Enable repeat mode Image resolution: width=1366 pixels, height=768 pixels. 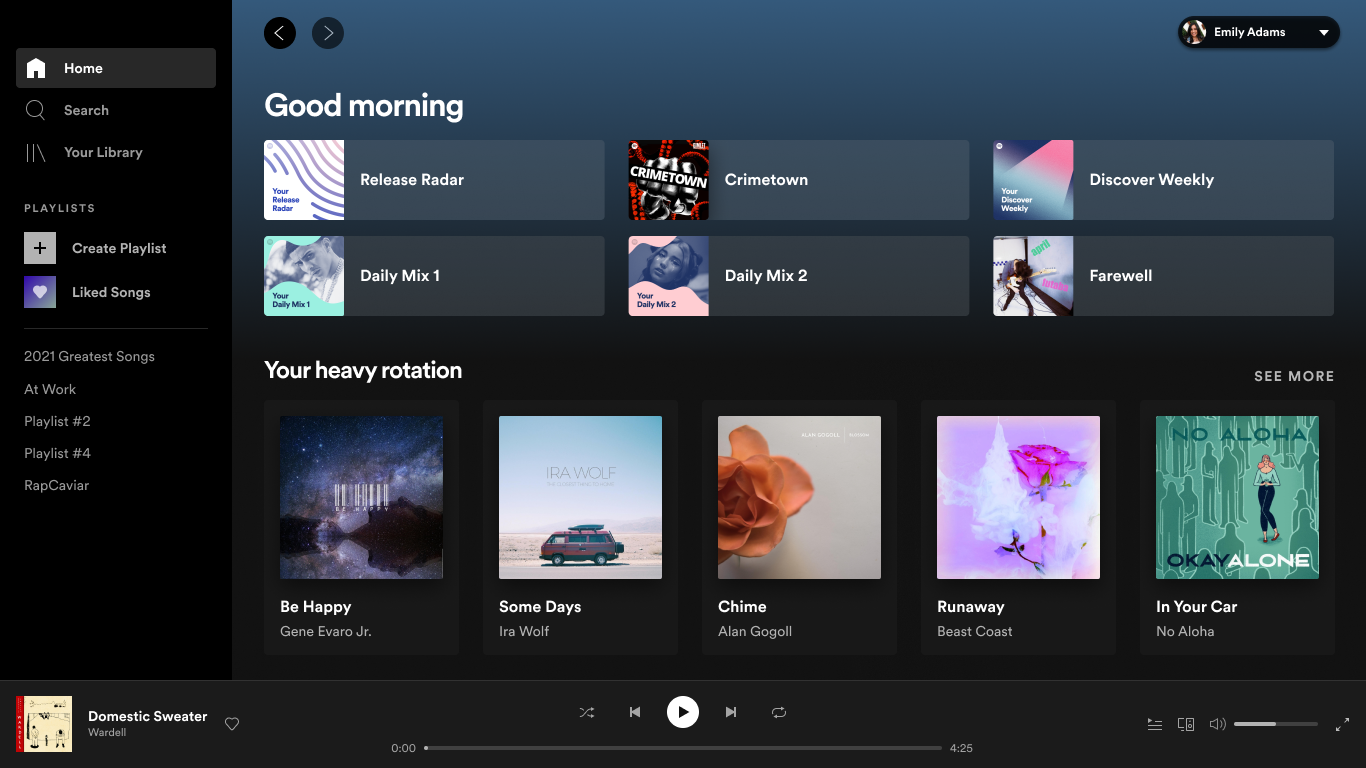779,712
